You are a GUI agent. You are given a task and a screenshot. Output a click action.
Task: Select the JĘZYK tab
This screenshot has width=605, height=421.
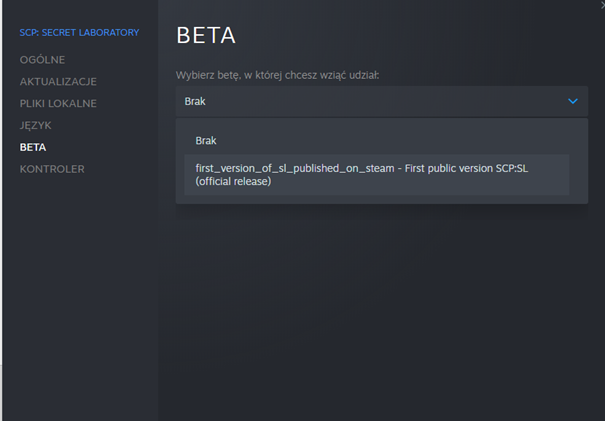point(35,125)
